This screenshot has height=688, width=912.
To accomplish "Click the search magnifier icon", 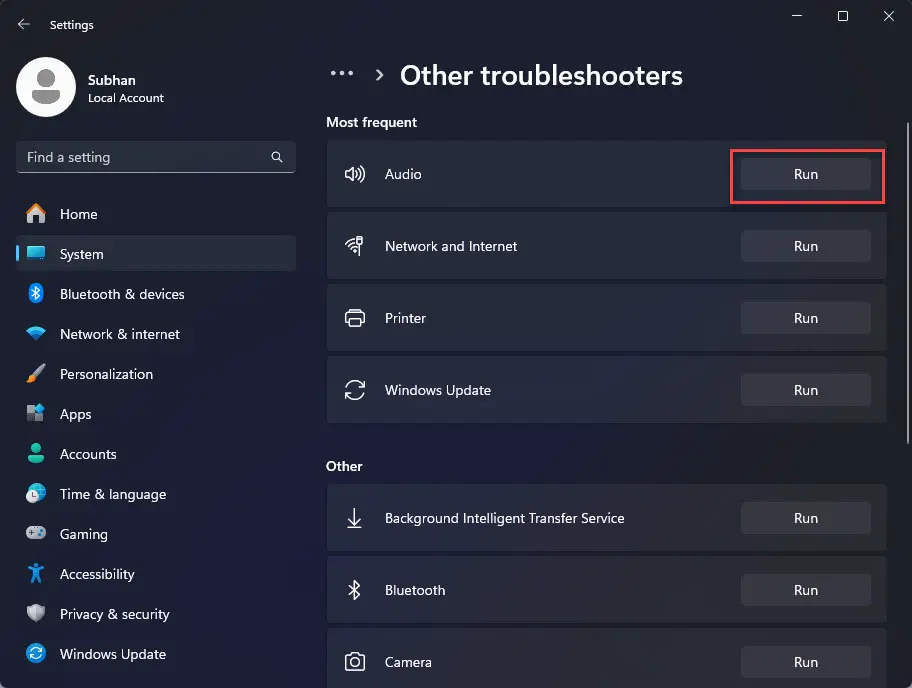I will click(x=277, y=157).
